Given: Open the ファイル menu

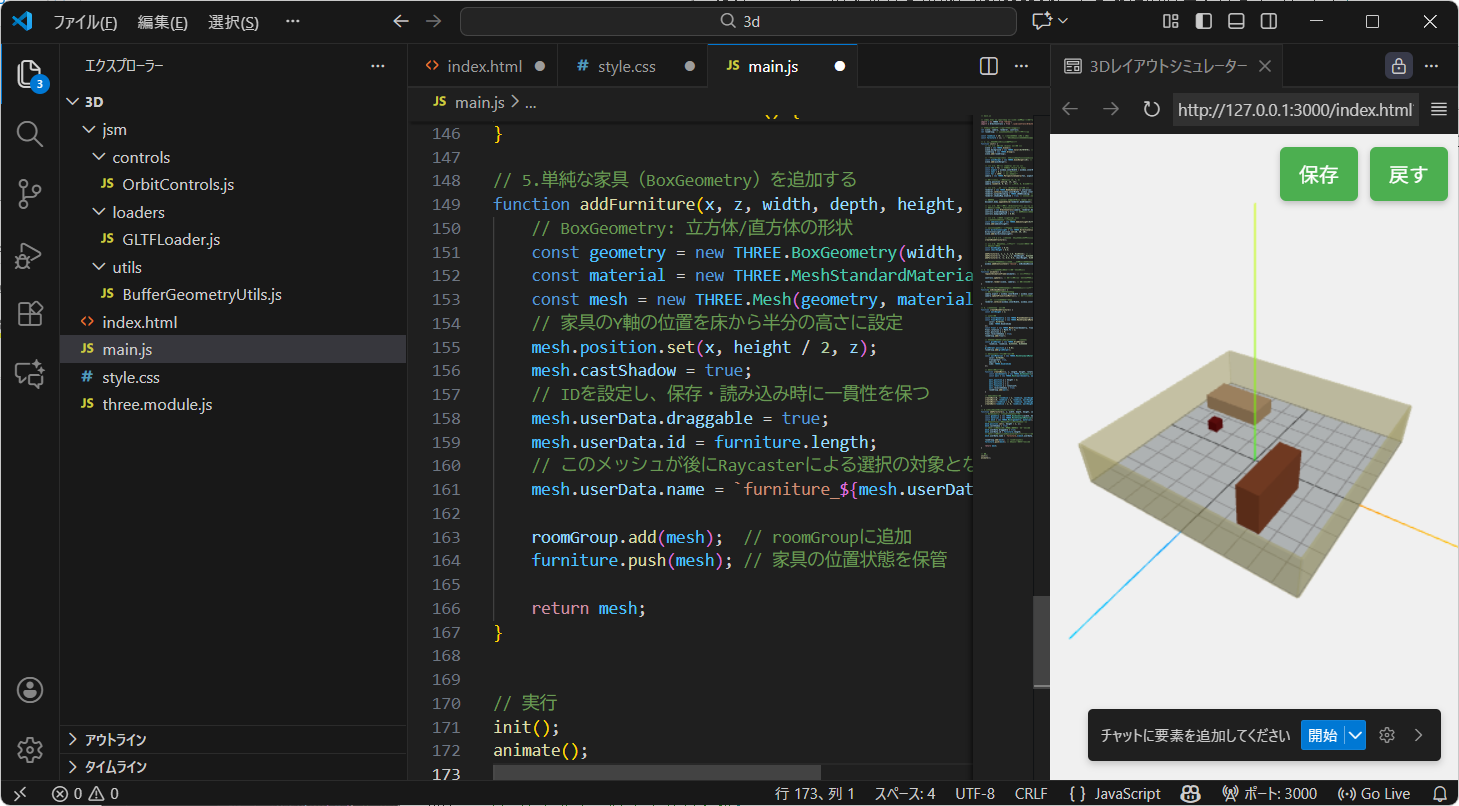Looking at the screenshot, I should coord(88,22).
